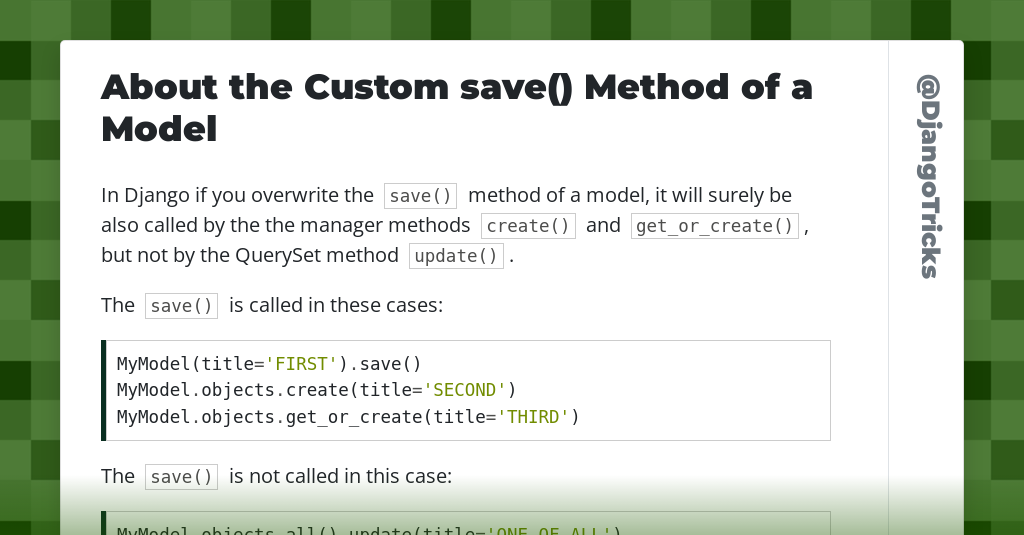
Task: Click the MyModel.objects.create code line
Action: pos(317,391)
